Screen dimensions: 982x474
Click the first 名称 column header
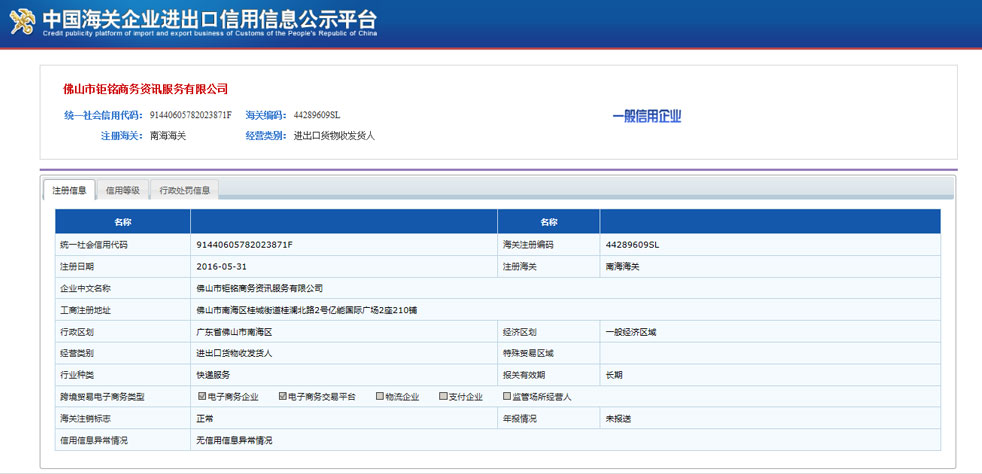point(123,222)
